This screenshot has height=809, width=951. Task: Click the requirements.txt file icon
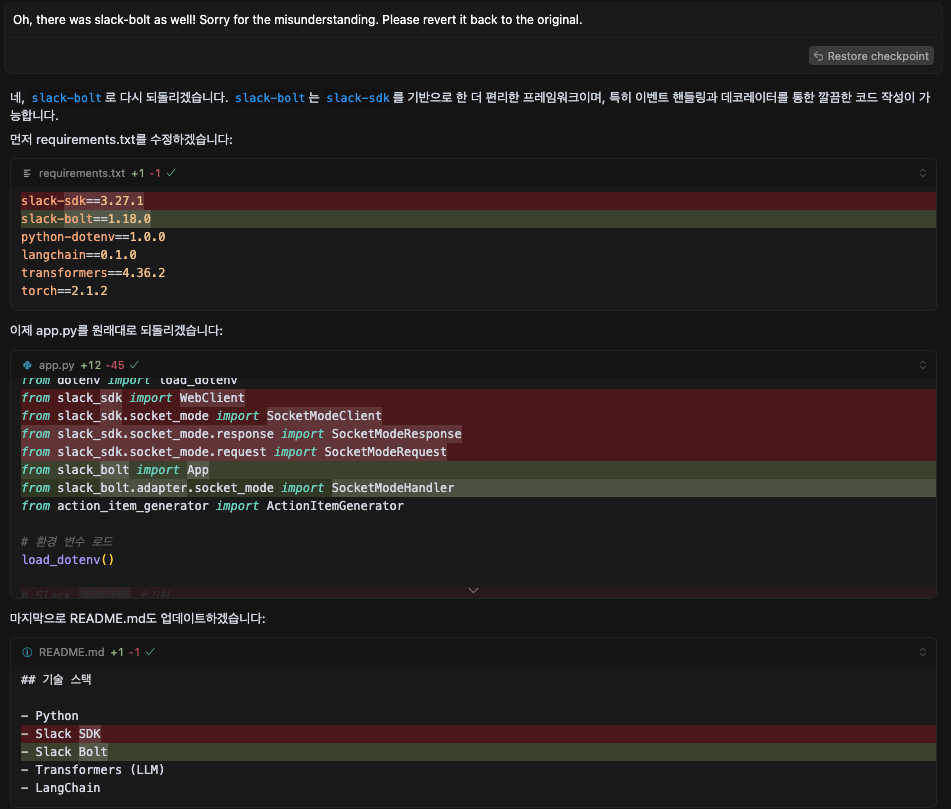click(x=27, y=173)
